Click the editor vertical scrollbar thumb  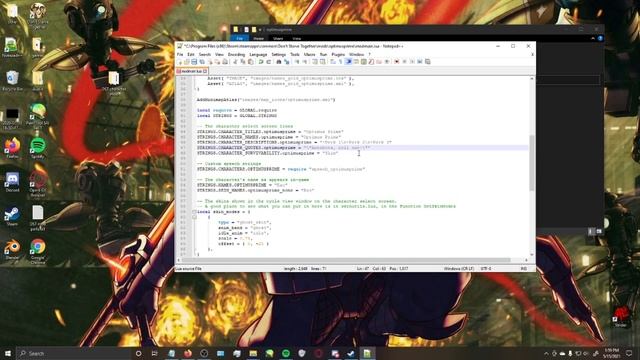click(x=531, y=163)
